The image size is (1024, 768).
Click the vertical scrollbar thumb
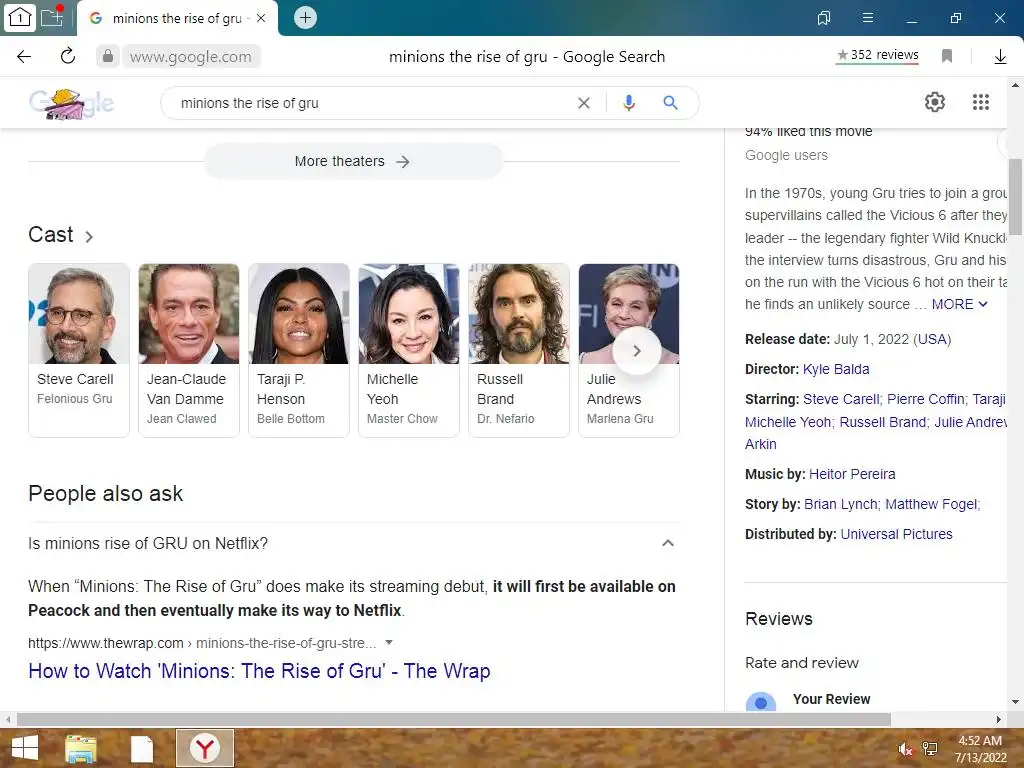point(1016,197)
